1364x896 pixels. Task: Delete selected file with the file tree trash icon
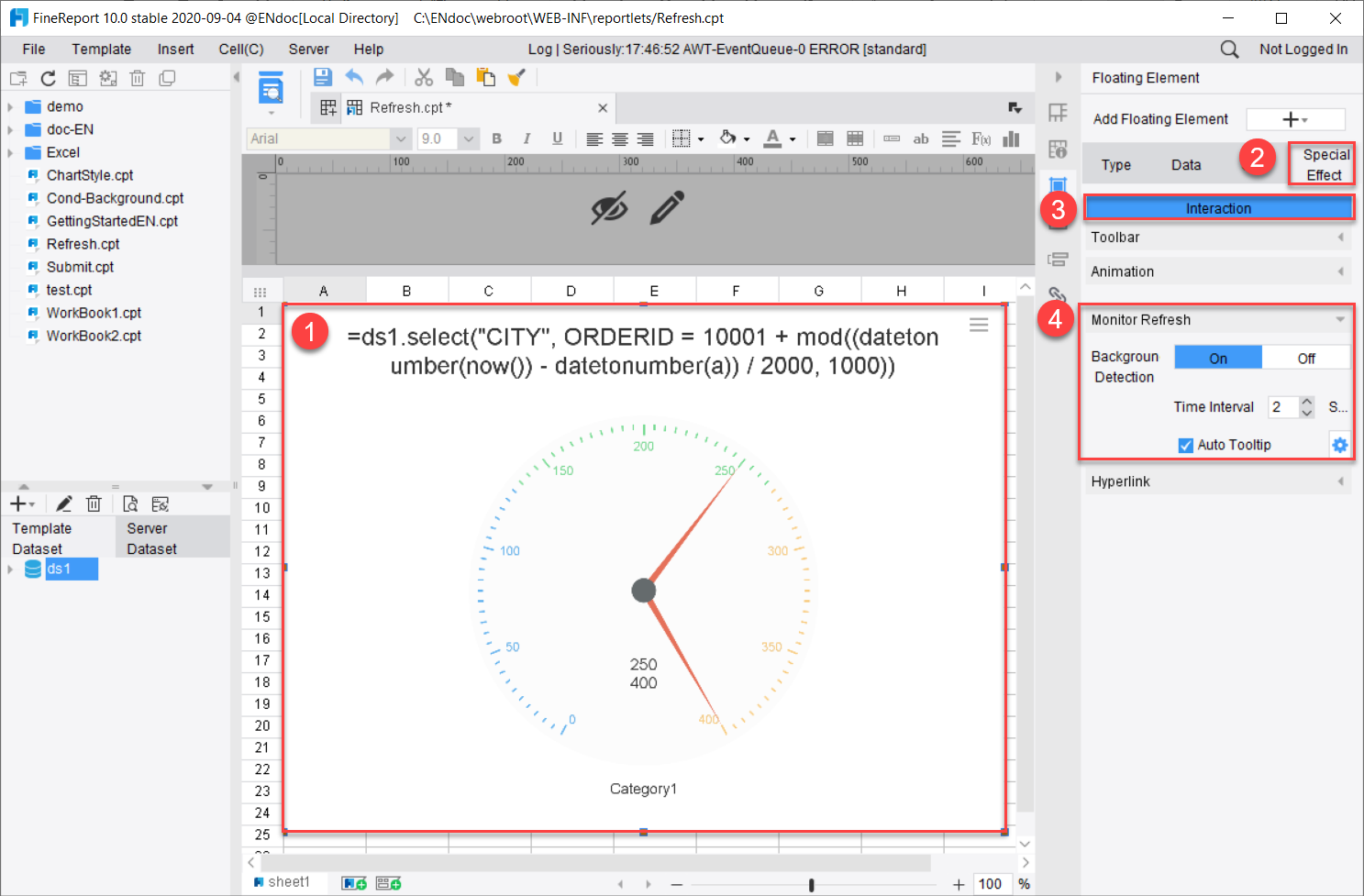138,79
